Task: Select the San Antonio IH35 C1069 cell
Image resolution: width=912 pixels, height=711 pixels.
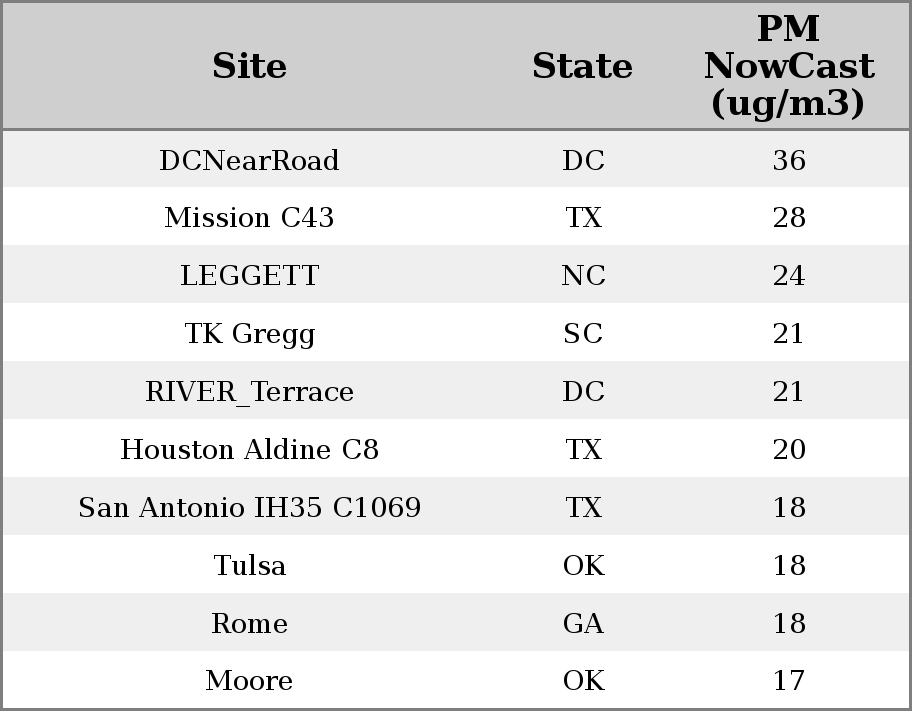Action: tap(249, 507)
